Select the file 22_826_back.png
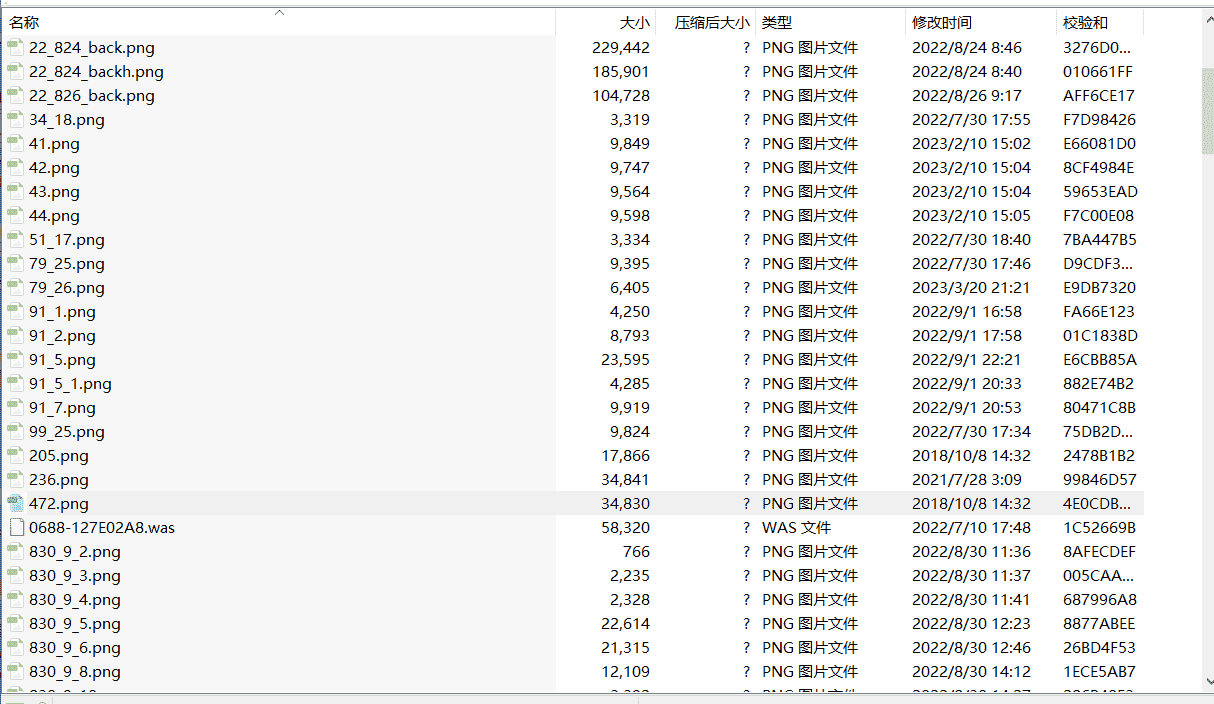The width and height of the screenshot is (1214, 704). point(92,95)
